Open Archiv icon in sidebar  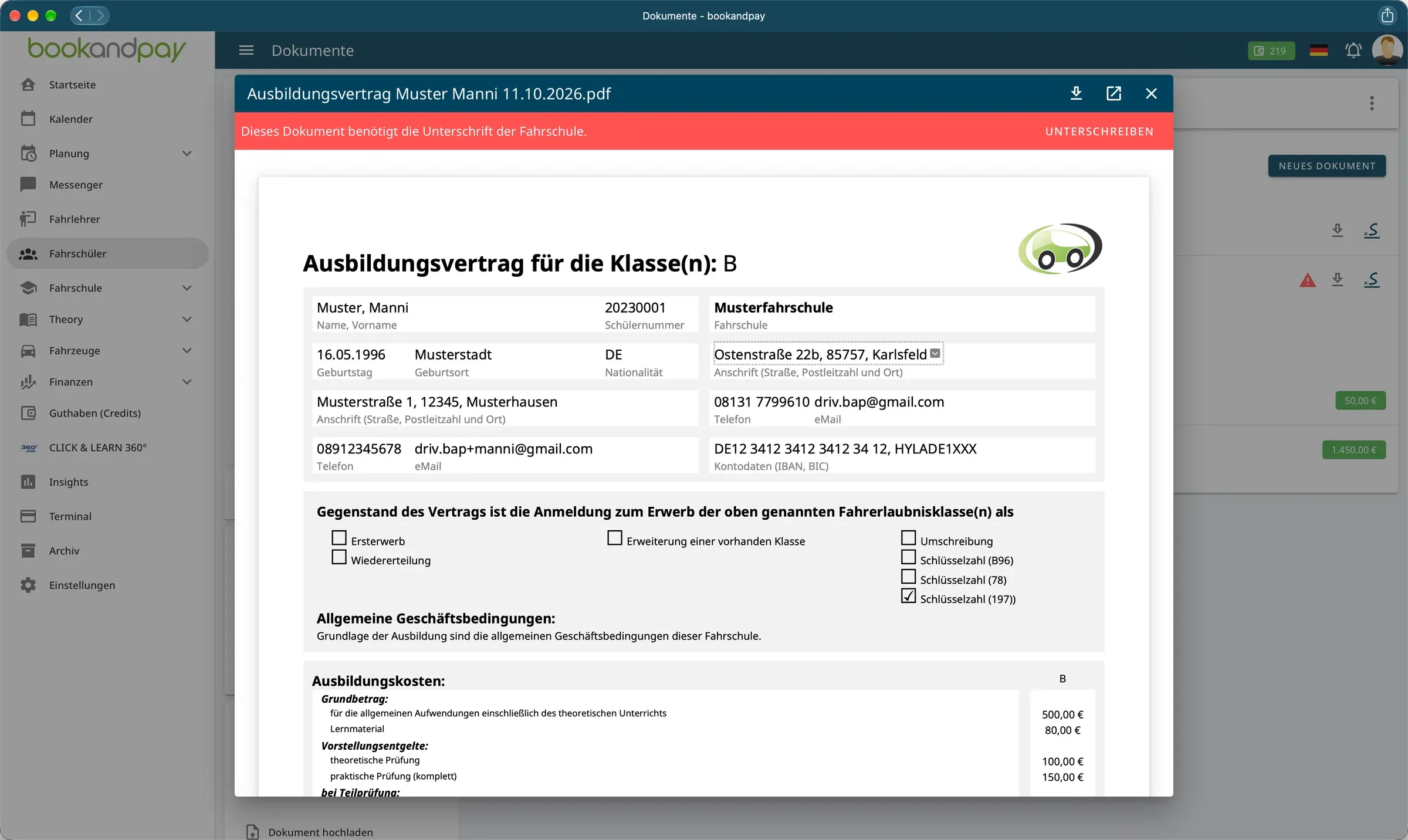tap(28, 551)
